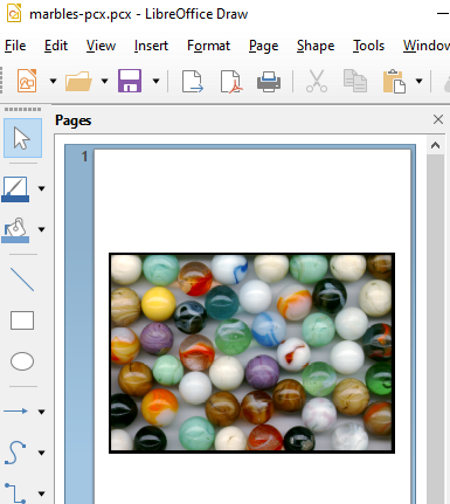The height and width of the screenshot is (504, 450).
Task: Click the Pages panel scroll up arrow
Action: [x=435, y=145]
